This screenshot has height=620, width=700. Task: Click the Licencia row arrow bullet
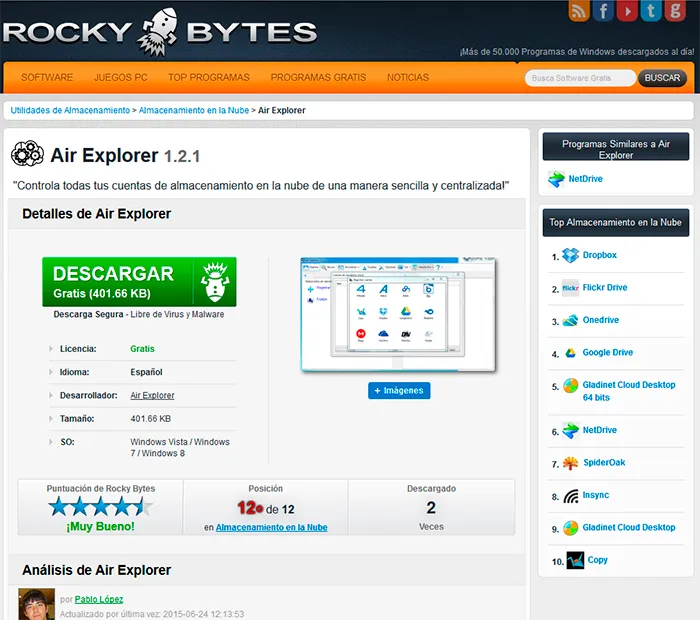click(51, 349)
